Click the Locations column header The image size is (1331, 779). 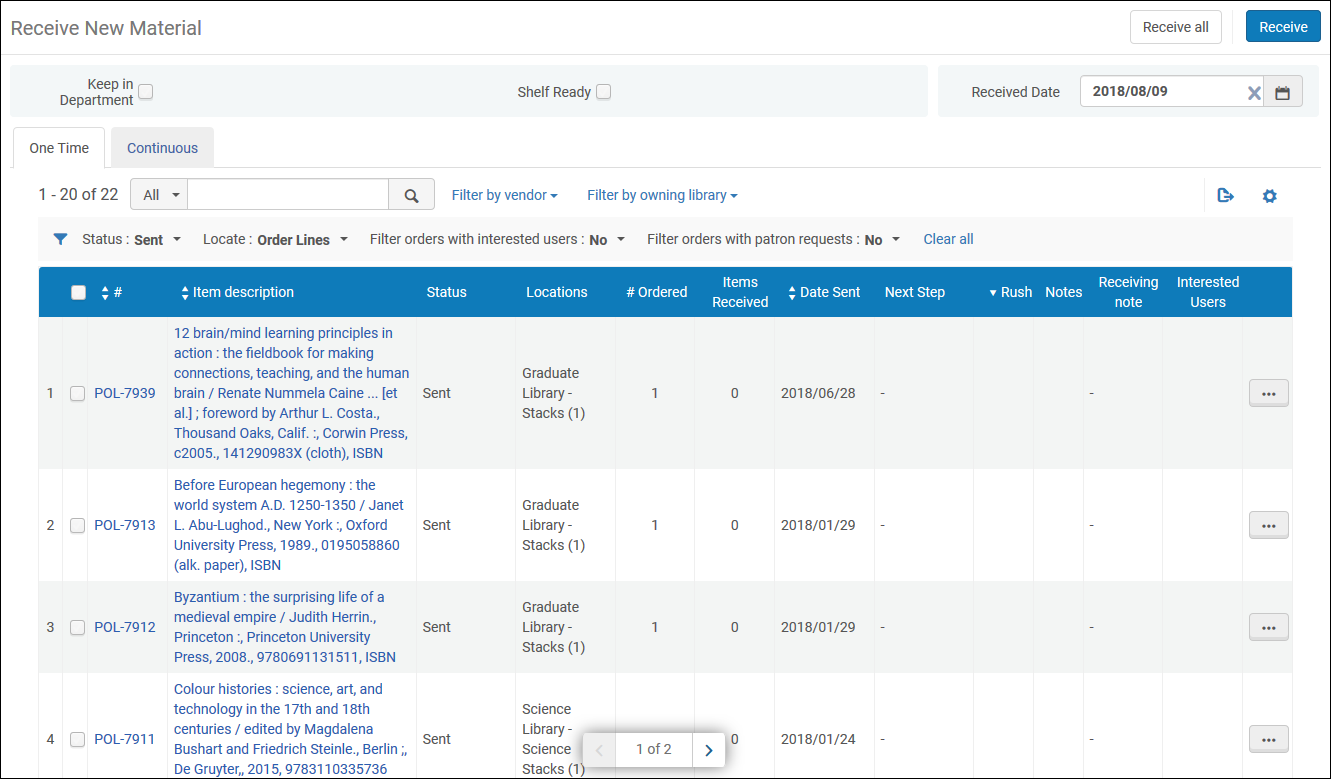[x=557, y=292]
